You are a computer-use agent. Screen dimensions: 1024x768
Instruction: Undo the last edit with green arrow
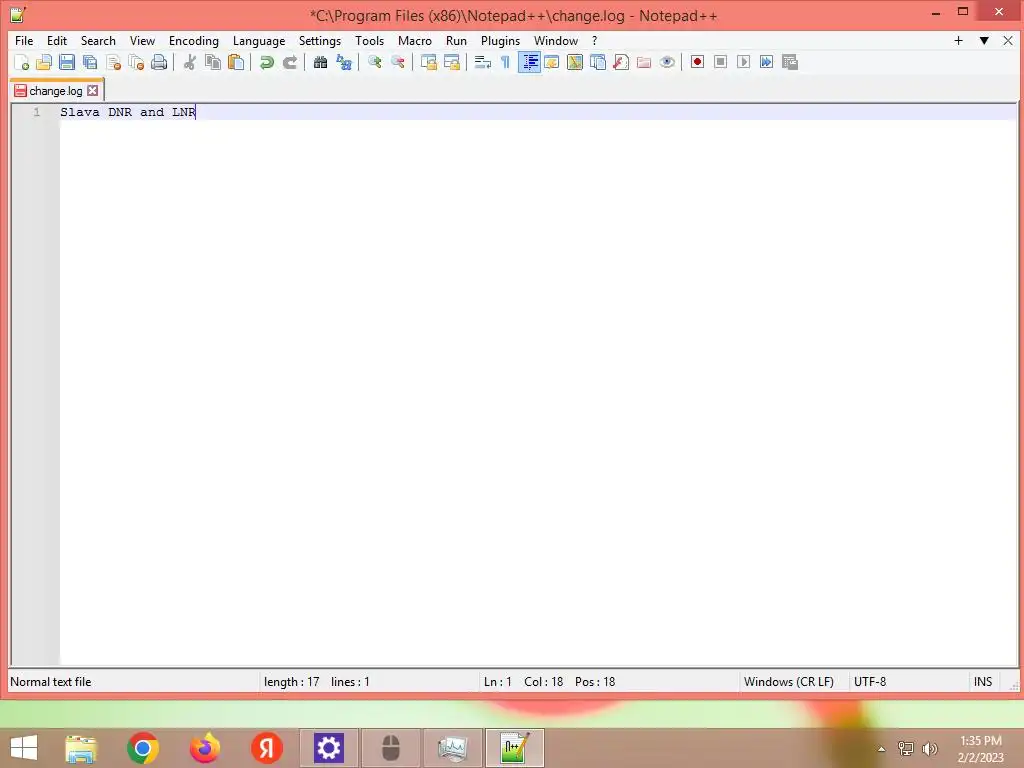coord(266,63)
